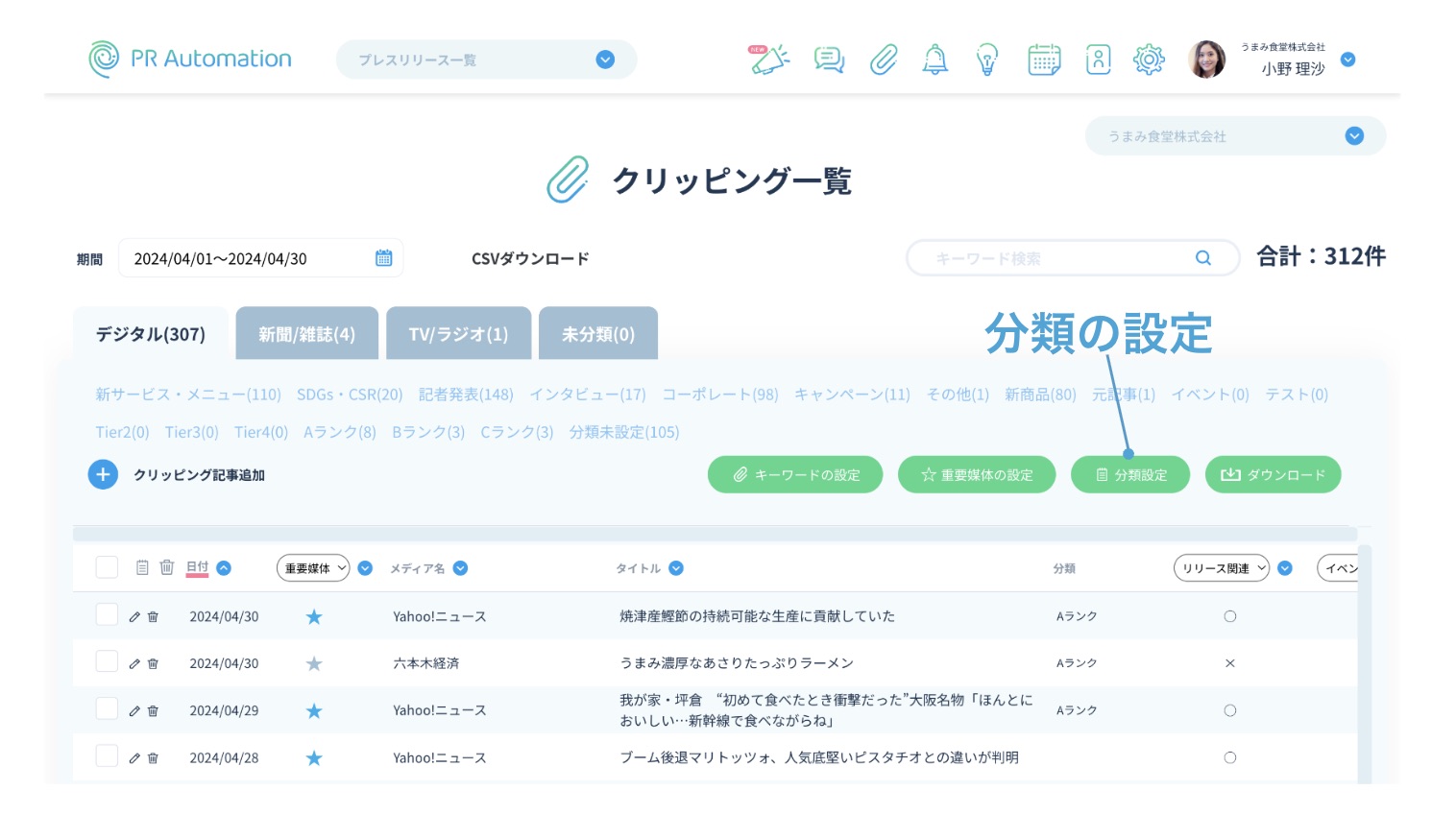Open the chat messages icon
The image size is (1456, 814).
click(829, 60)
